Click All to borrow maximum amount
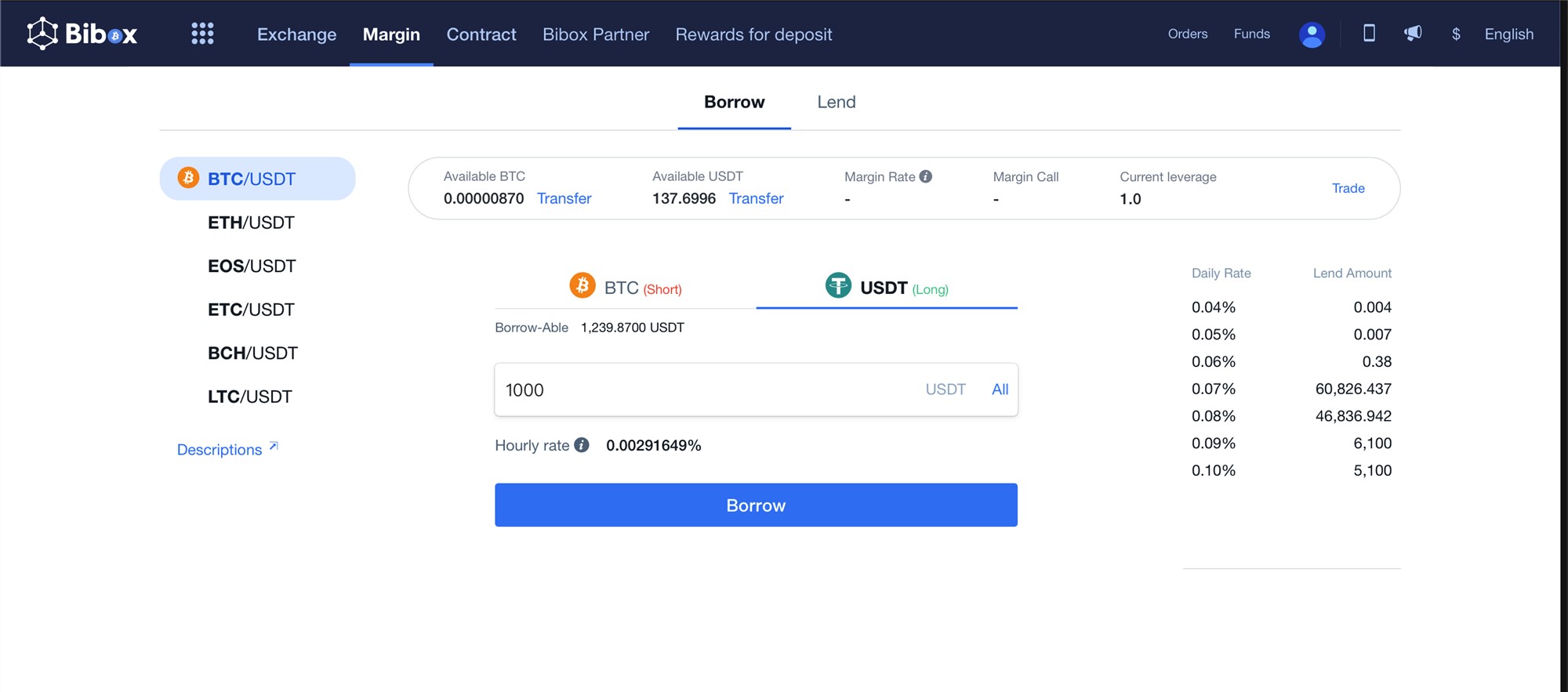The image size is (1568, 692). [1000, 389]
